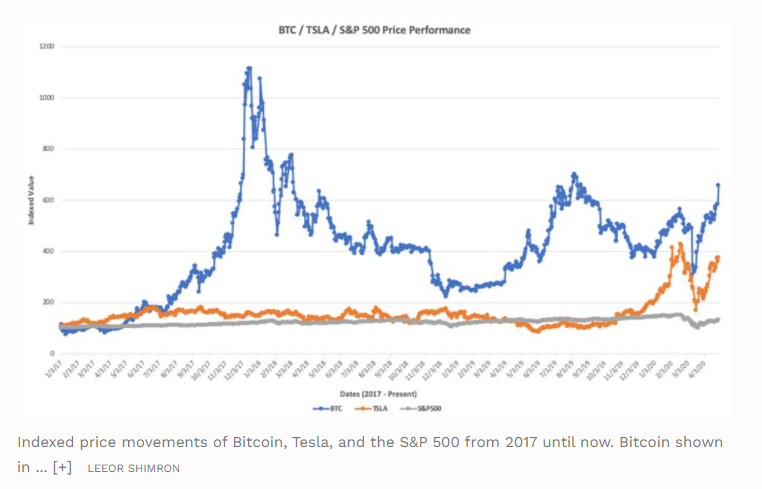Screen dimensions: 762x489
Task: Select the 600 y-axis gridline label
Action: click(x=49, y=200)
